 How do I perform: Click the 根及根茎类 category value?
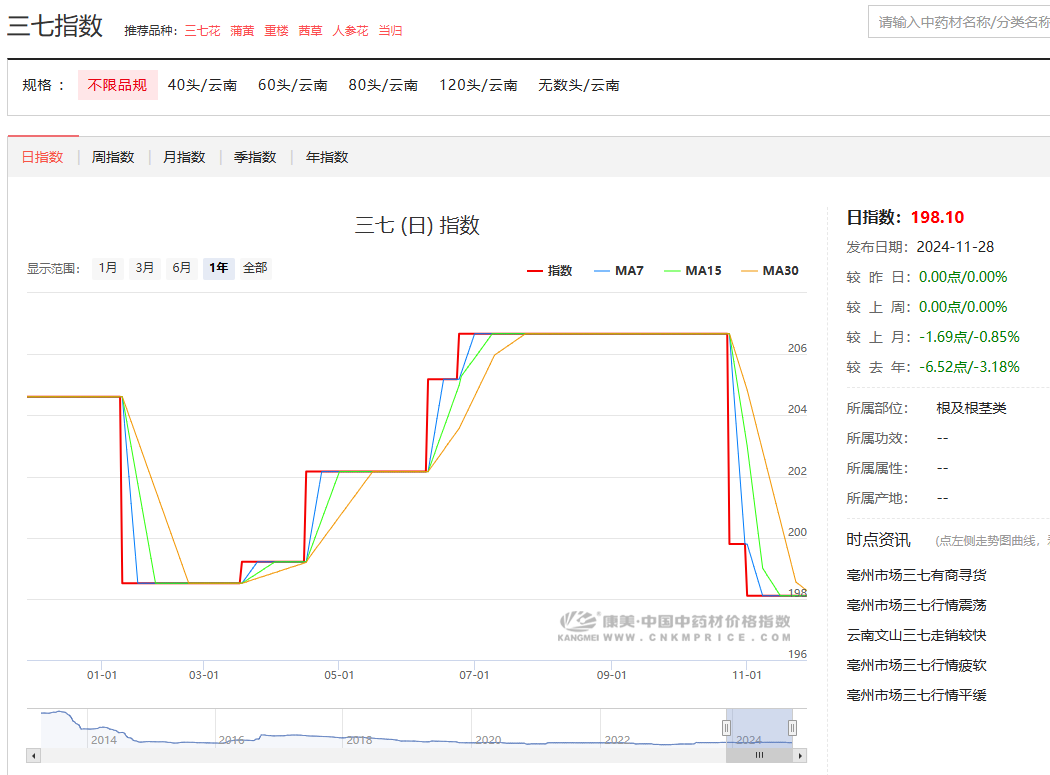point(971,409)
